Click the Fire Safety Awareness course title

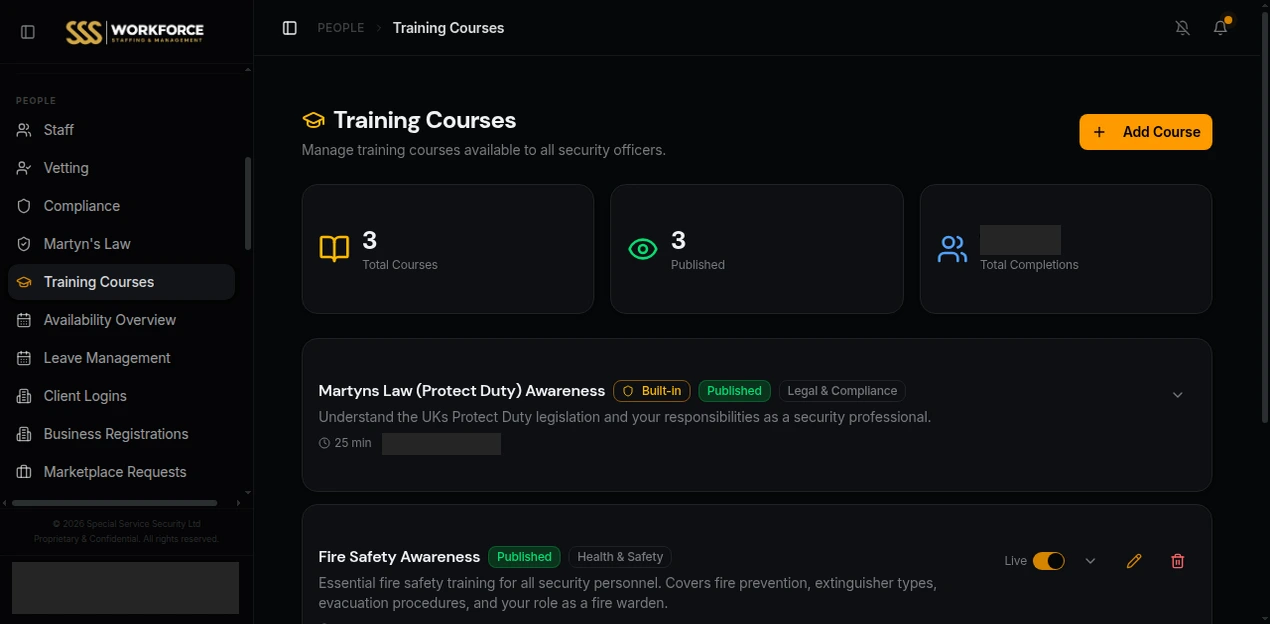(x=399, y=557)
